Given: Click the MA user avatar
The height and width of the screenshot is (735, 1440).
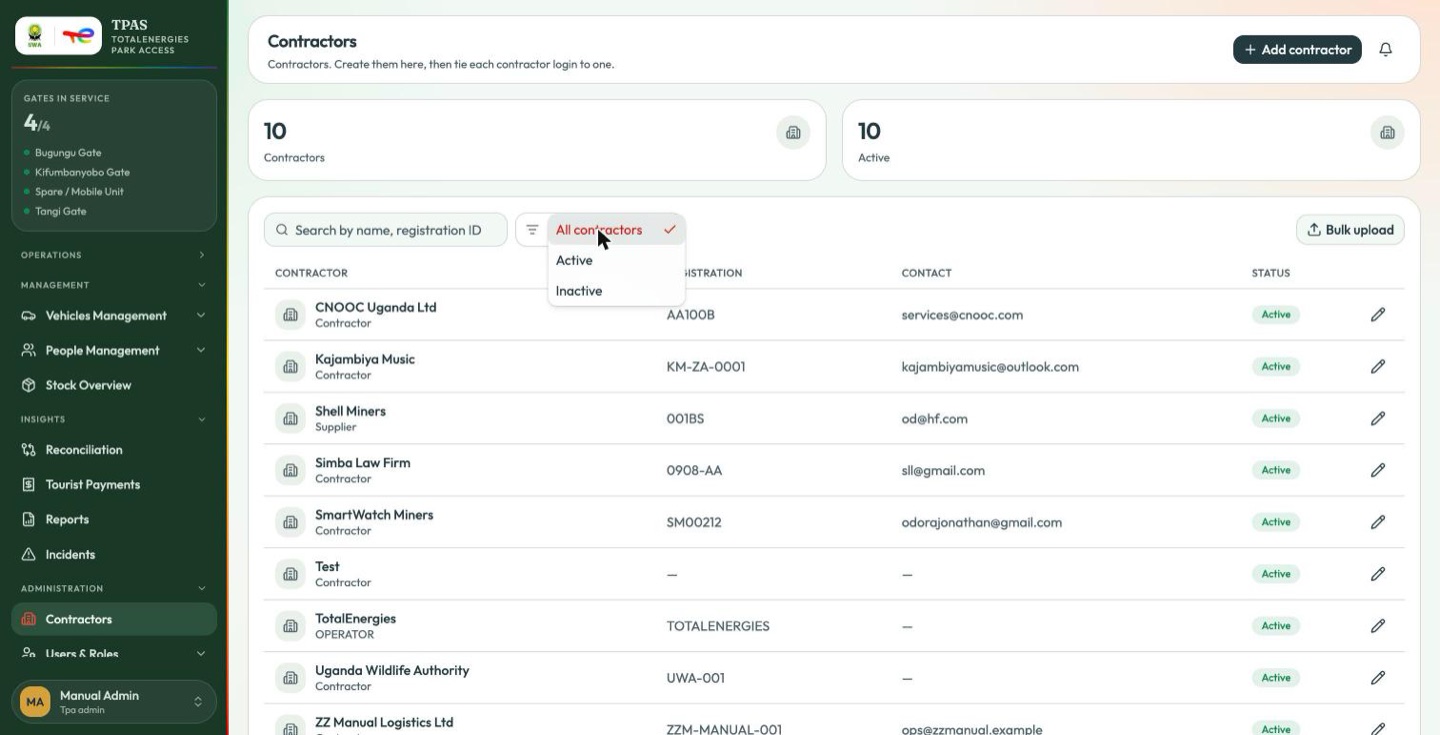Looking at the screenshot, I should pos(35,702).
